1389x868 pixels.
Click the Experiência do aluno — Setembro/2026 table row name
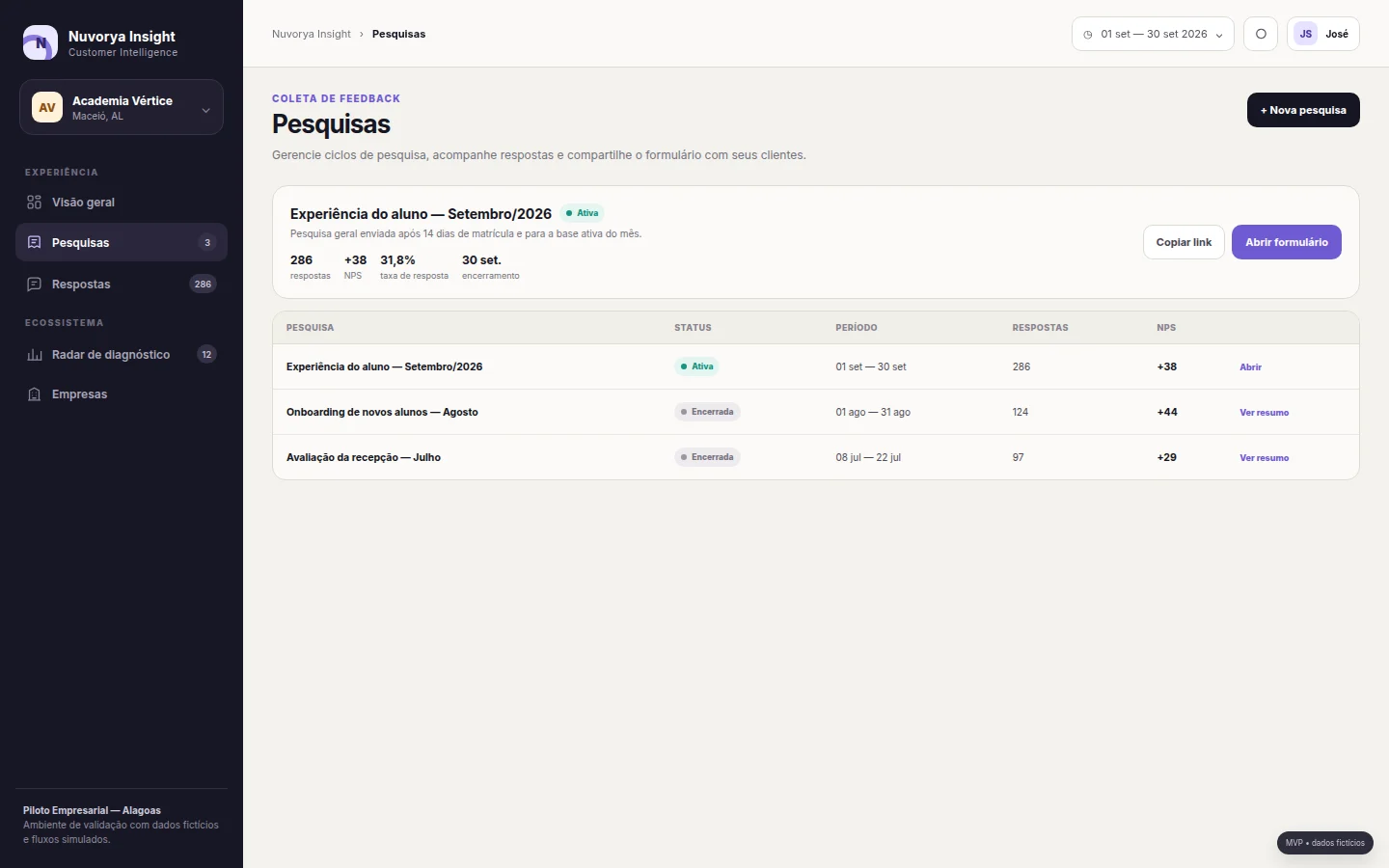pos(384,366)
